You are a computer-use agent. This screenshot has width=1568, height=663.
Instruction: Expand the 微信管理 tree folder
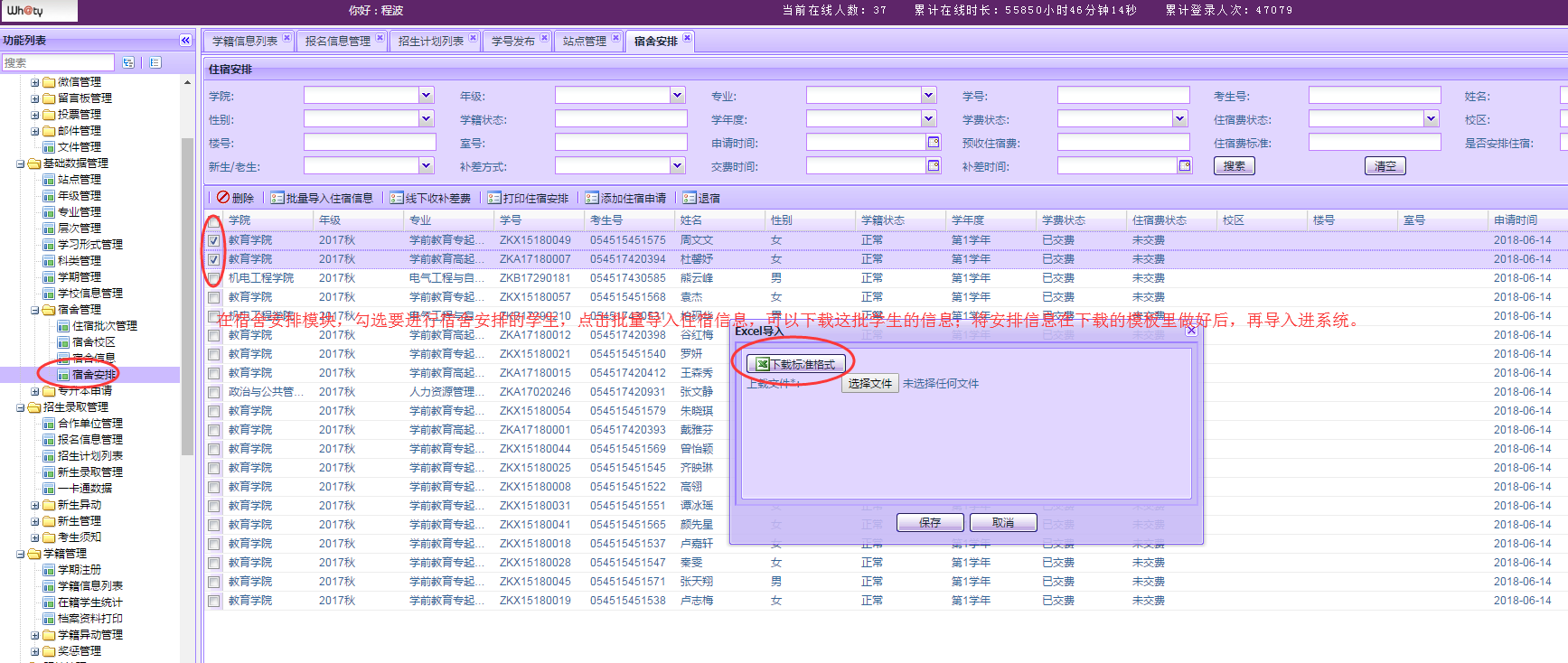point(35,82)
